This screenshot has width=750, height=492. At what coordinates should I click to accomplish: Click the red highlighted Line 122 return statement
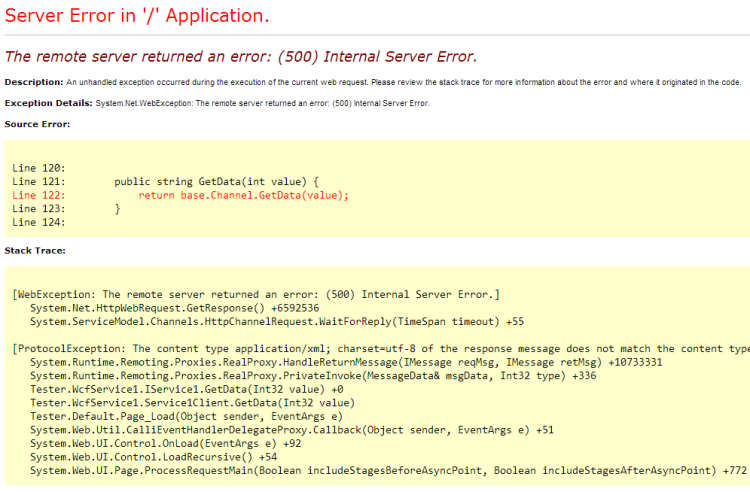243,195
